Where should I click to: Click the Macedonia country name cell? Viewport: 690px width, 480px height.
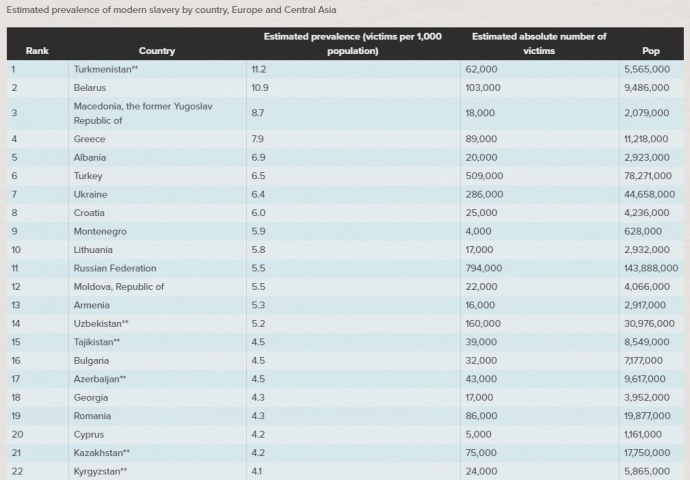tap(142, 113)
